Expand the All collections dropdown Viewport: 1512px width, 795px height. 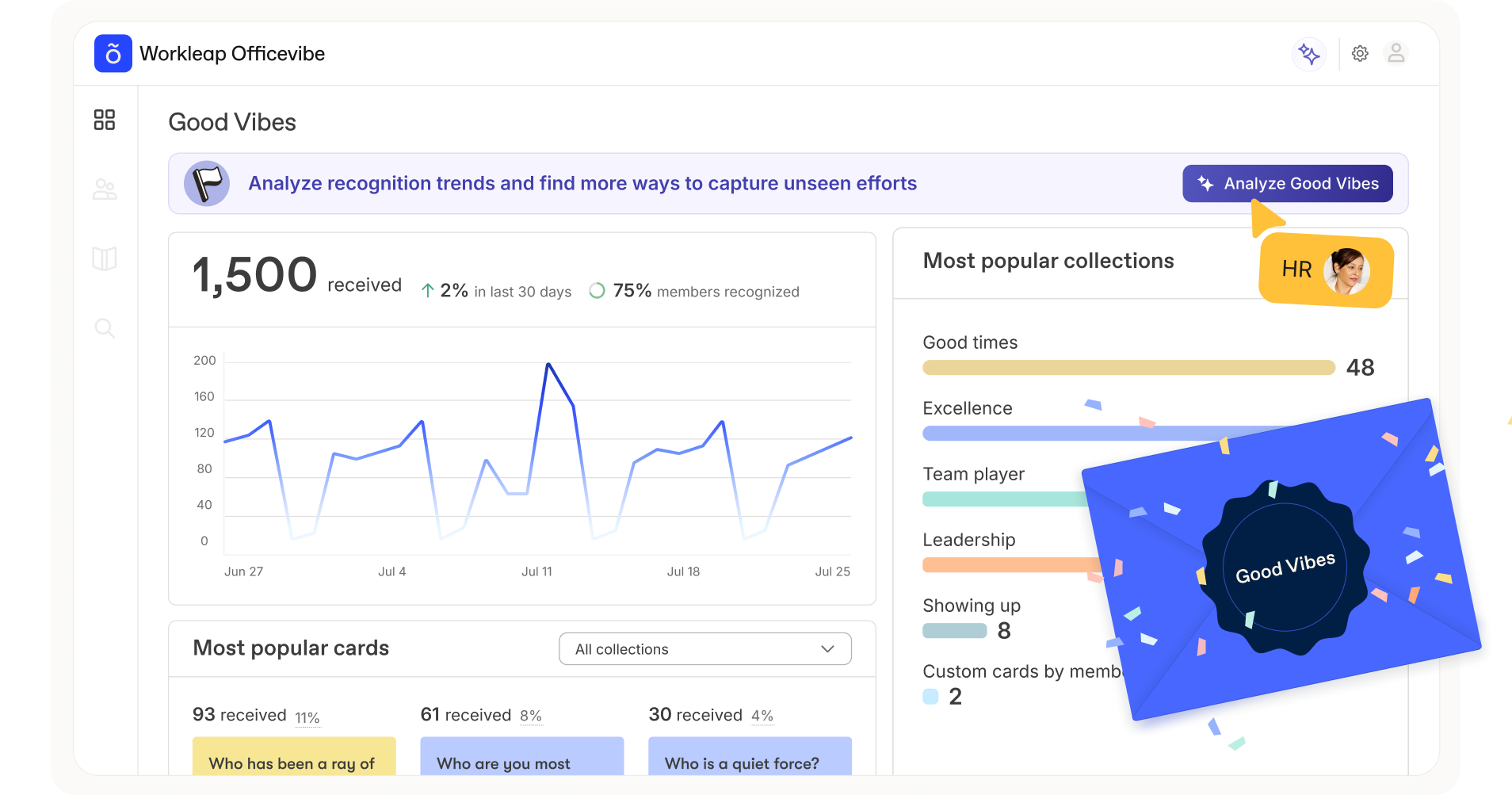[704, 649]
